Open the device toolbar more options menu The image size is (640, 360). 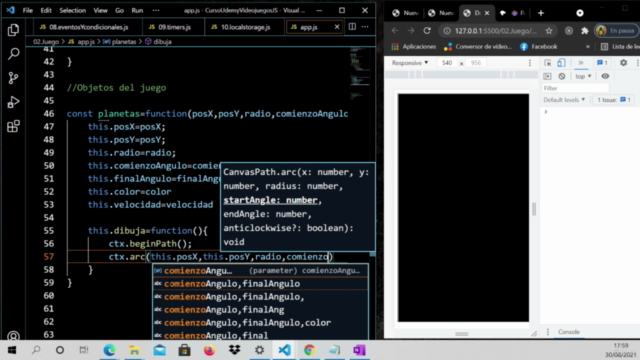pos(530,63)
